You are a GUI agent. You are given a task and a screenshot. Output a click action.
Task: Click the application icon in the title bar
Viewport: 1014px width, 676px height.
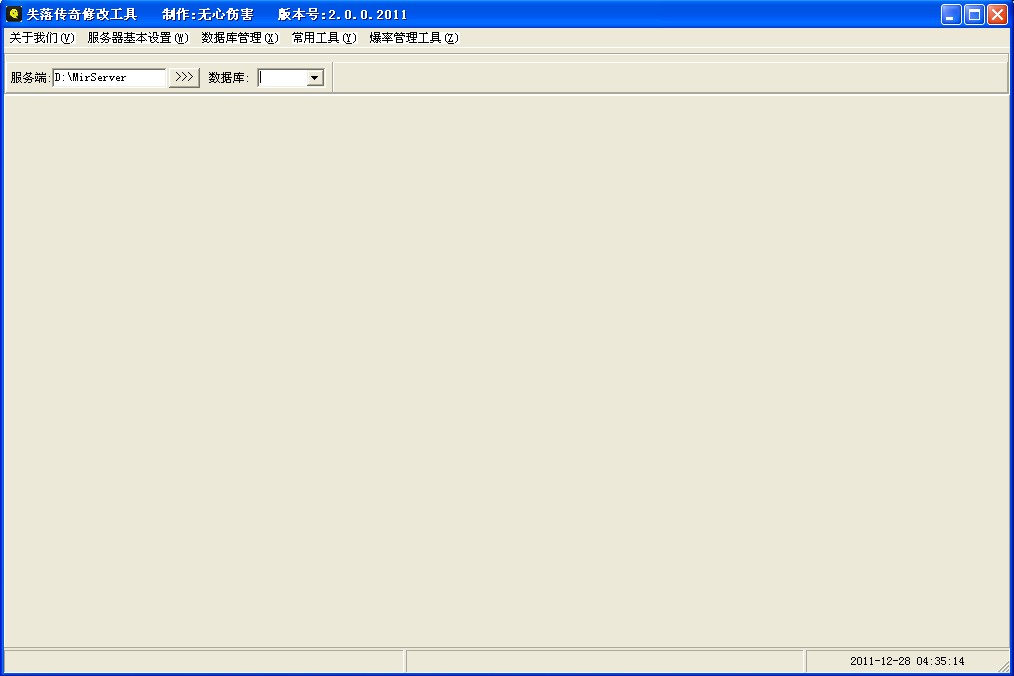pos(14,14)
